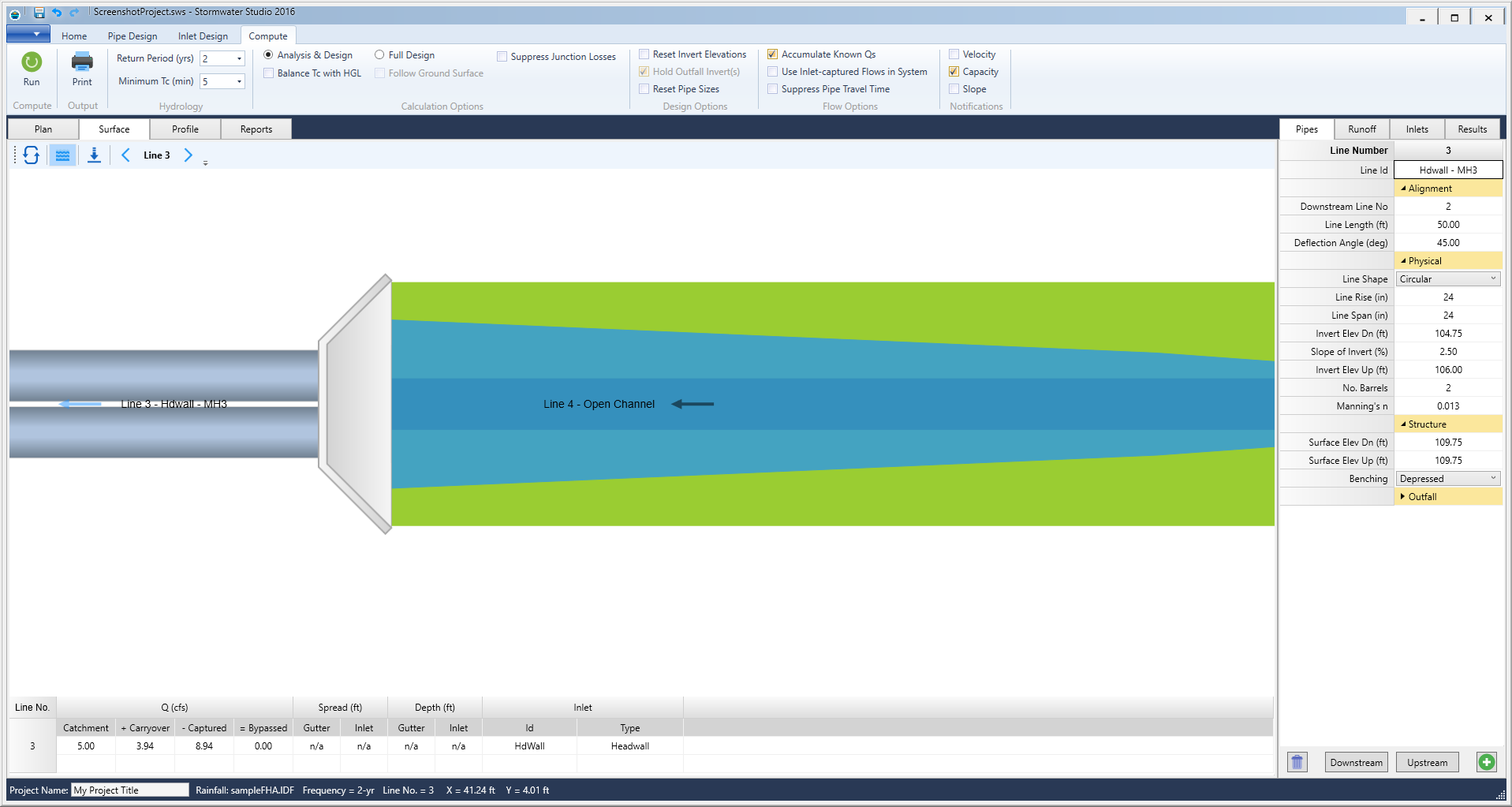Viewport: 1512px width, 807px height.
Task: Click the Downstream button
Action: point(1355,761)
